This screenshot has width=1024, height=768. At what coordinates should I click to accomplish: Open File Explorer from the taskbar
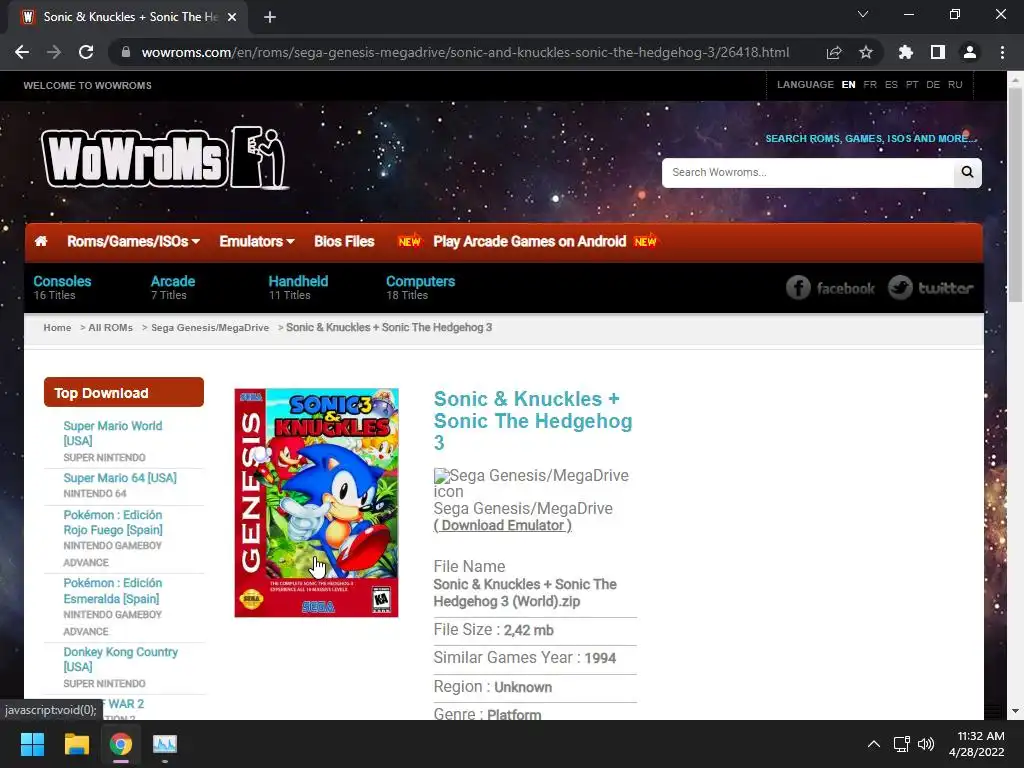[76, 744]
